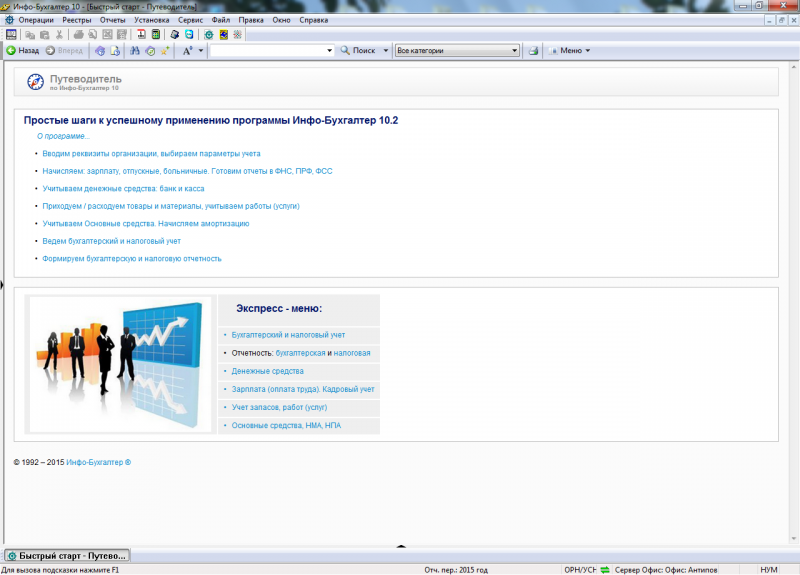
Task: Open Учитываем денежные средства: банк и касса
Action: (x=123, y=188)
